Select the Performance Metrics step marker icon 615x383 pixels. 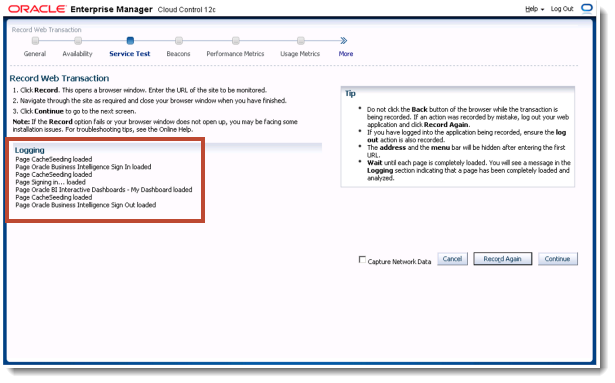(x=235, y=40)
